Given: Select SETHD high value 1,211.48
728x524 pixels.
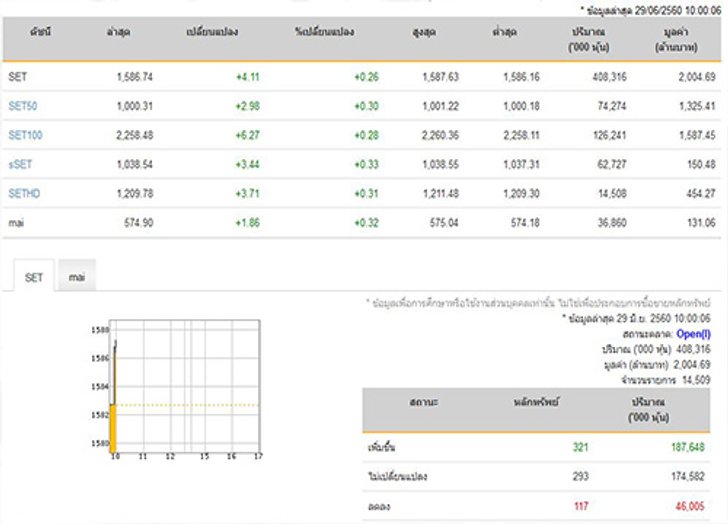Looking at the screenshot, I should (441, 194).
